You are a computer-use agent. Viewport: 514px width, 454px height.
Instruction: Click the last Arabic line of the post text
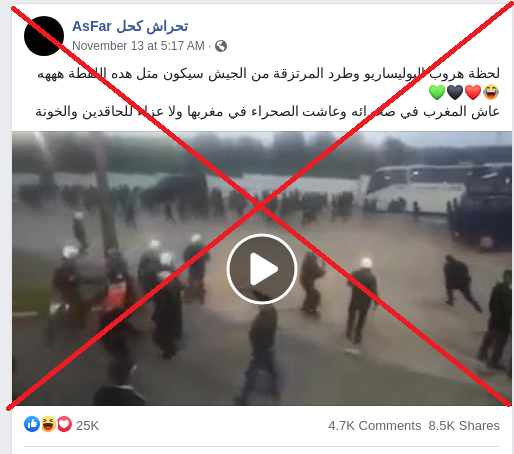pos(267,112)
